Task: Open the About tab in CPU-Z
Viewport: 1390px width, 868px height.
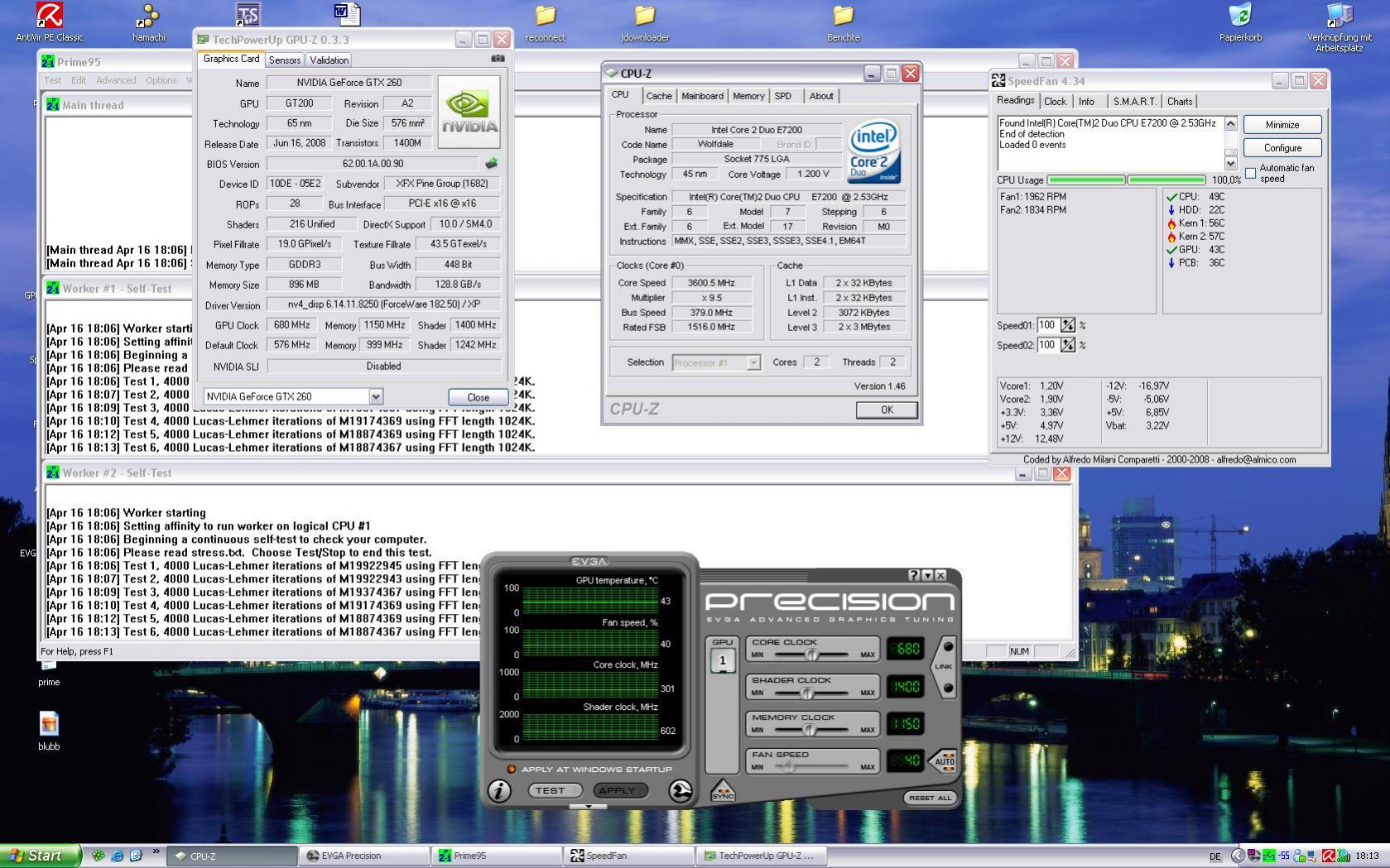Action: [821, 96]
